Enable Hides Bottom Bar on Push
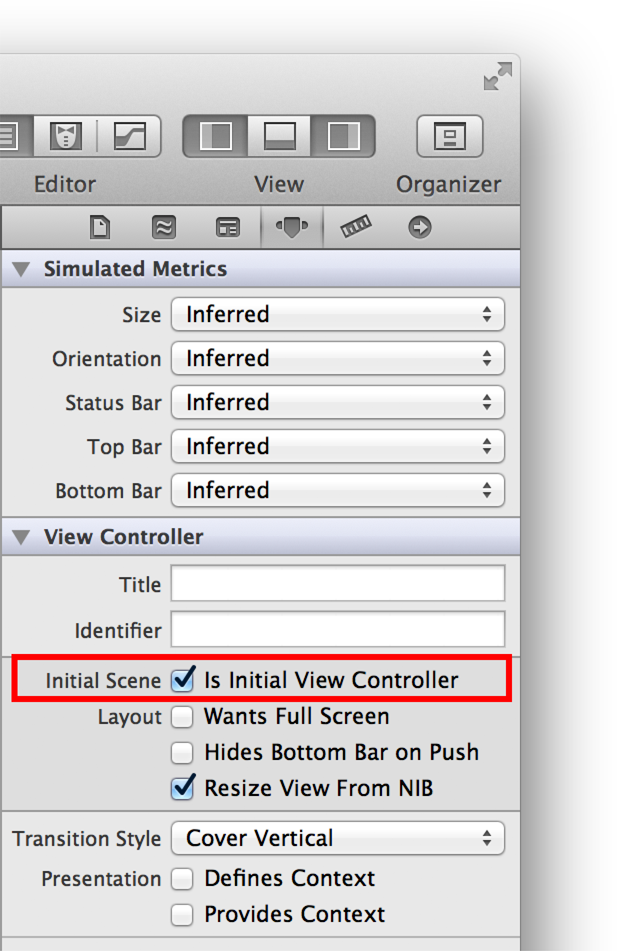The width and height of the screenshot is (617, 951). tap(183, 752)
